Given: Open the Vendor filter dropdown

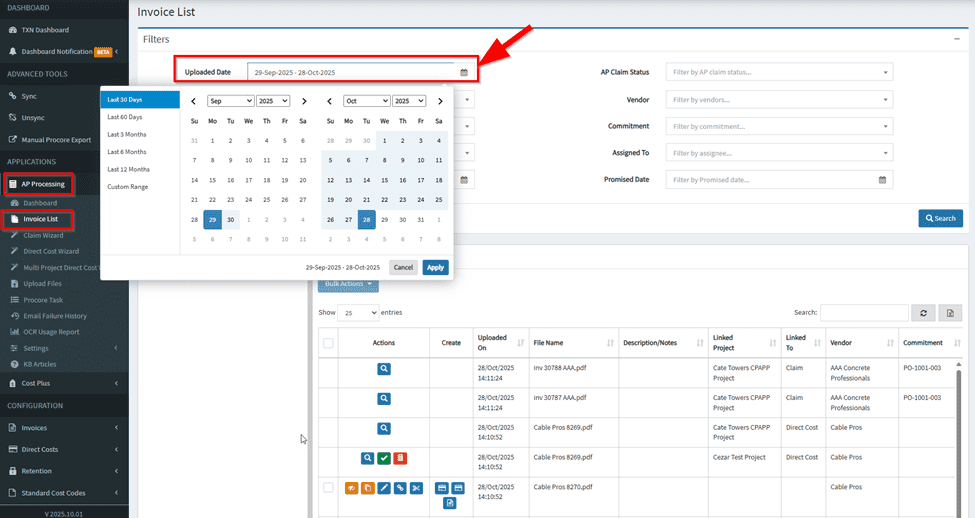Looking at the screenshot, I should click(779, 100).
